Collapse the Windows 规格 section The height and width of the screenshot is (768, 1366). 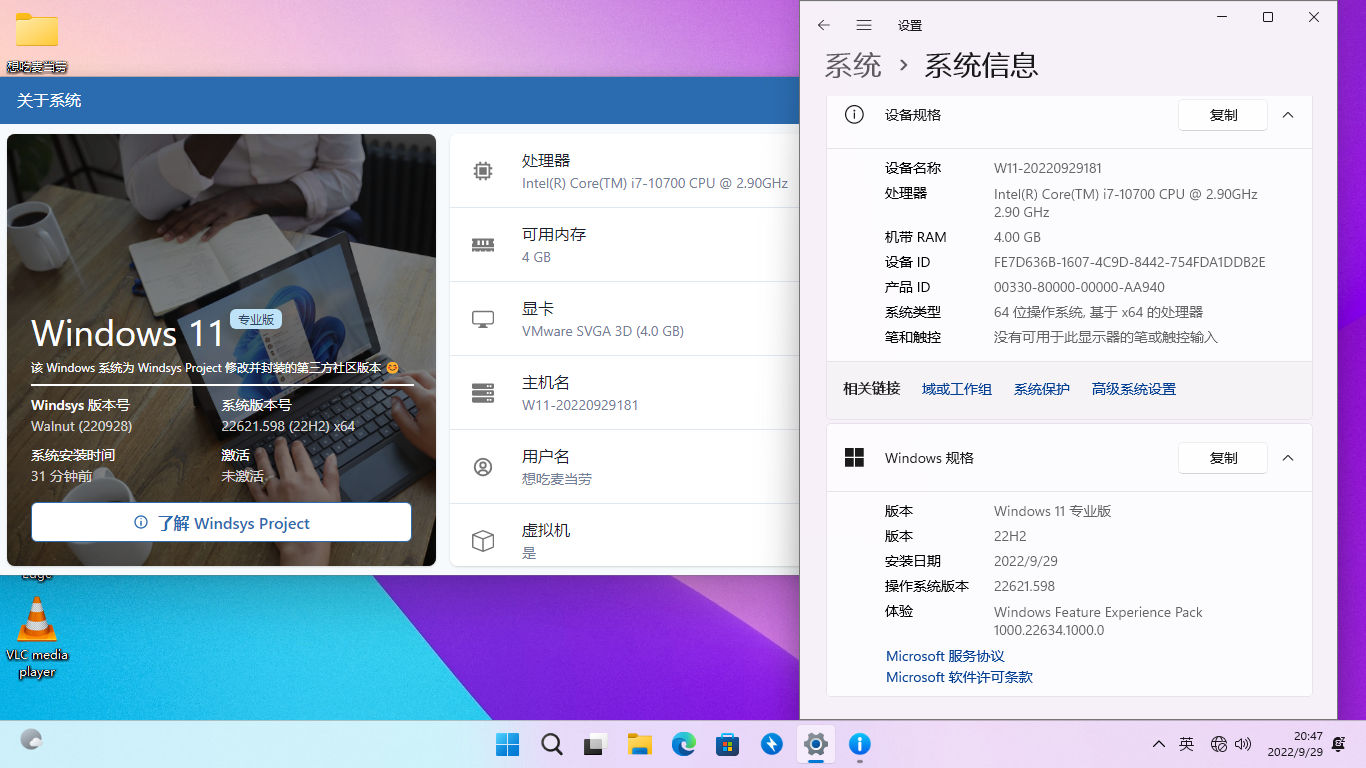[1288, 458]
